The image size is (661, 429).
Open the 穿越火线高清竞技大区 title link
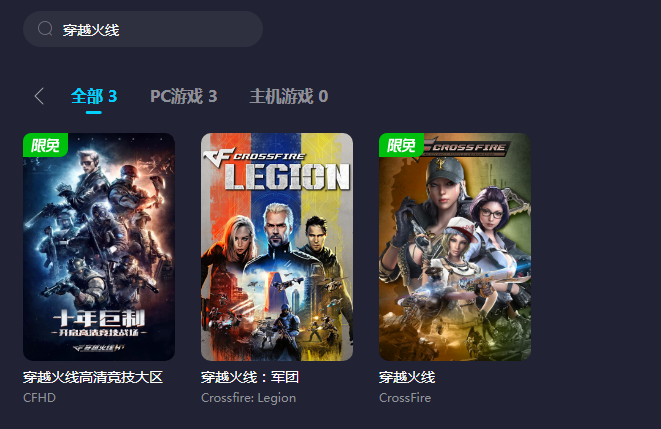click(93, 377)
